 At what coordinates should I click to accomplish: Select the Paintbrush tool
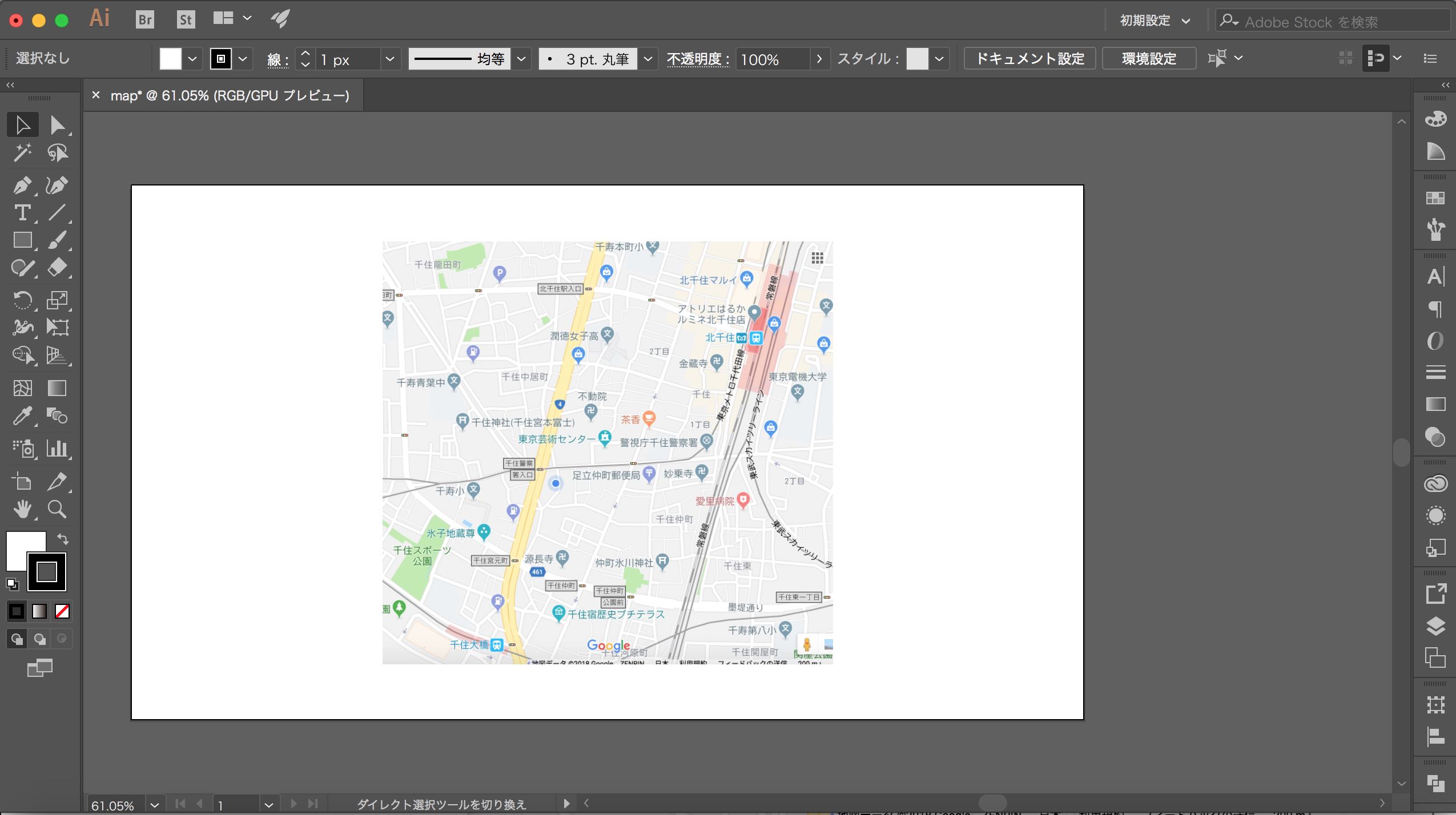(57, 240)
